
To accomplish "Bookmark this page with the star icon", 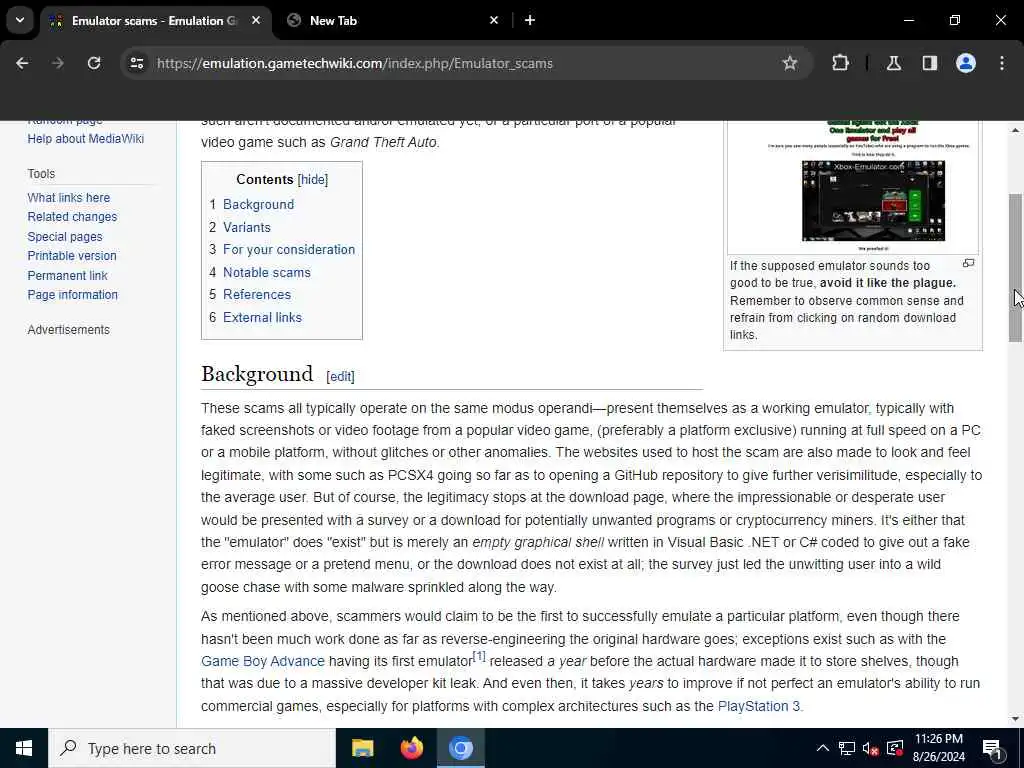I will click(x=790, y=63).
